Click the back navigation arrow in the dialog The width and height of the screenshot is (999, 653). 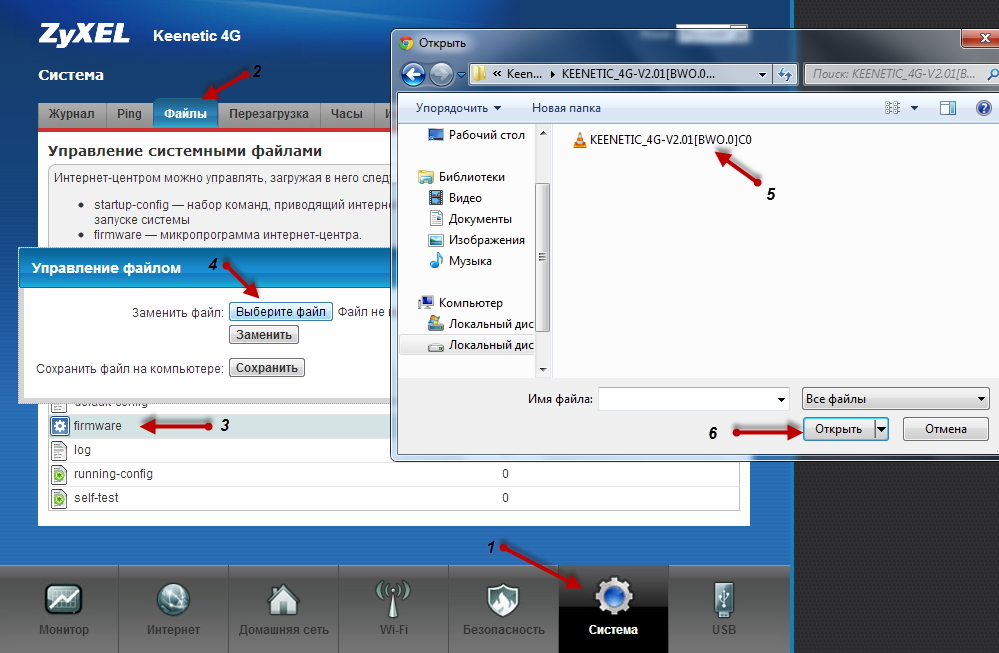coord(413,74)
